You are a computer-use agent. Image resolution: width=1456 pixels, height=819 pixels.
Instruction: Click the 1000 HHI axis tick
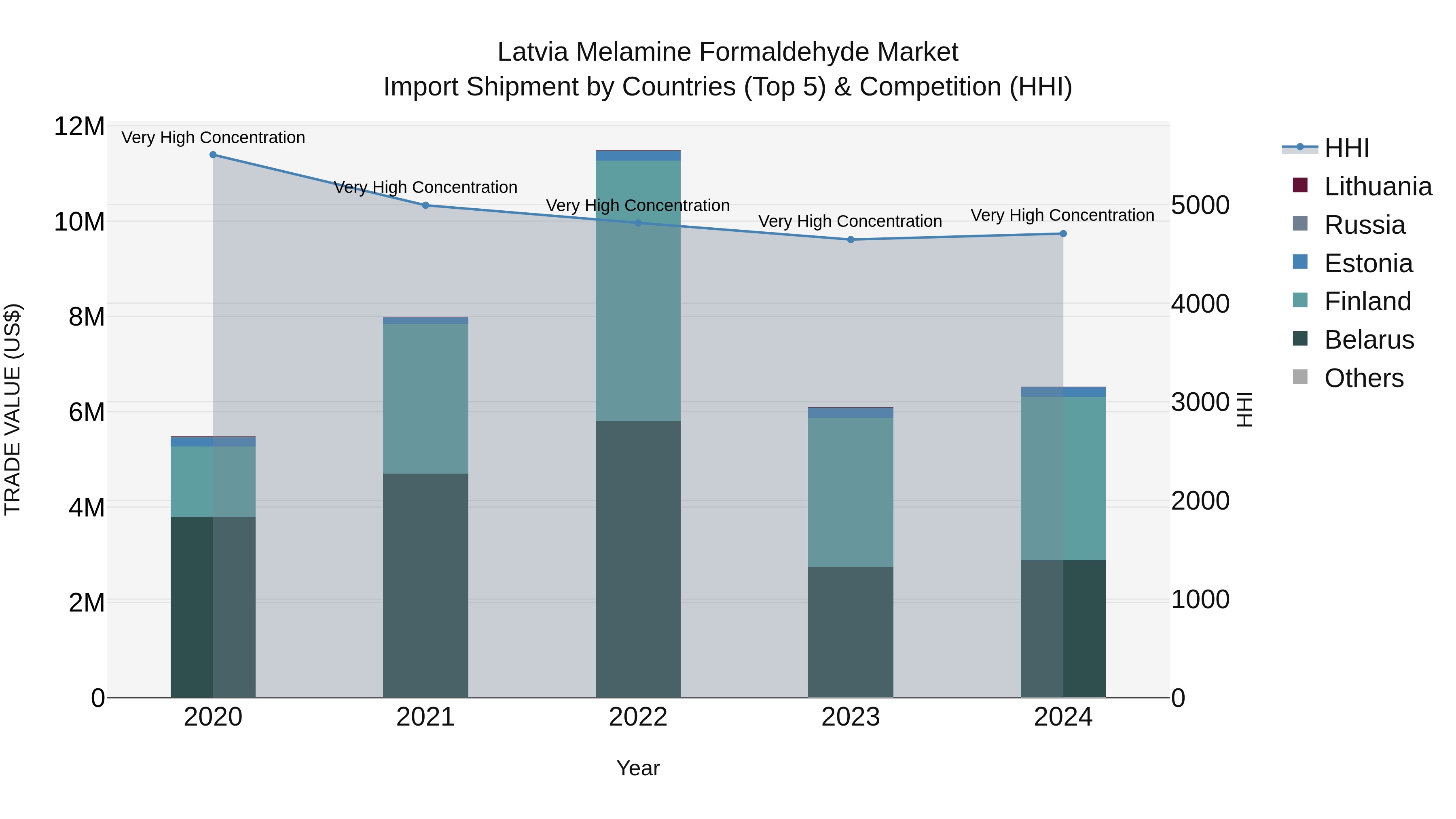(x=1200, y=599)
